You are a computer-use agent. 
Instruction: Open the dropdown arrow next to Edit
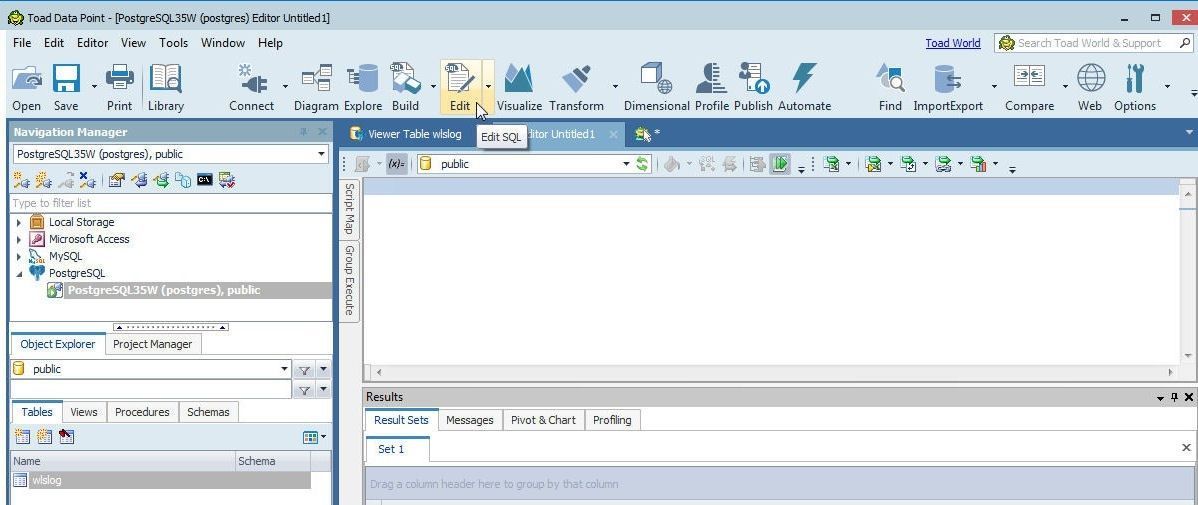click(488, 86)
